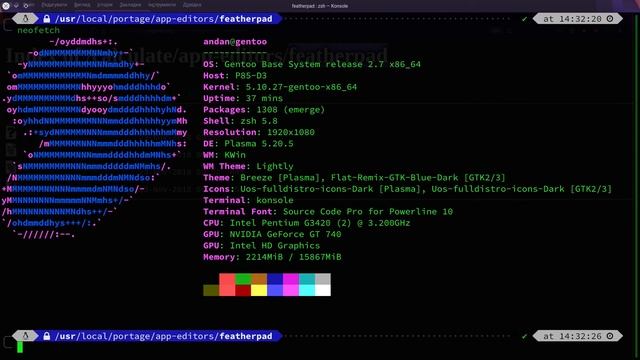Click the 'Kernel: 5.10.27-gentoo-x86_64' line
The image size is (640, 360).
pyautogui.click(x=280, y=87)
